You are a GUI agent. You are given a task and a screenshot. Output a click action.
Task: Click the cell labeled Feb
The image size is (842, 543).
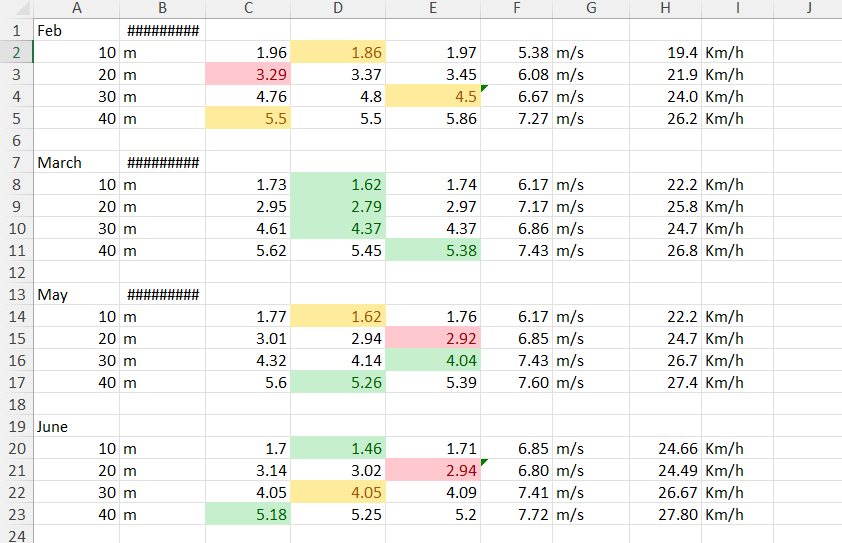[x=76, y=30]
